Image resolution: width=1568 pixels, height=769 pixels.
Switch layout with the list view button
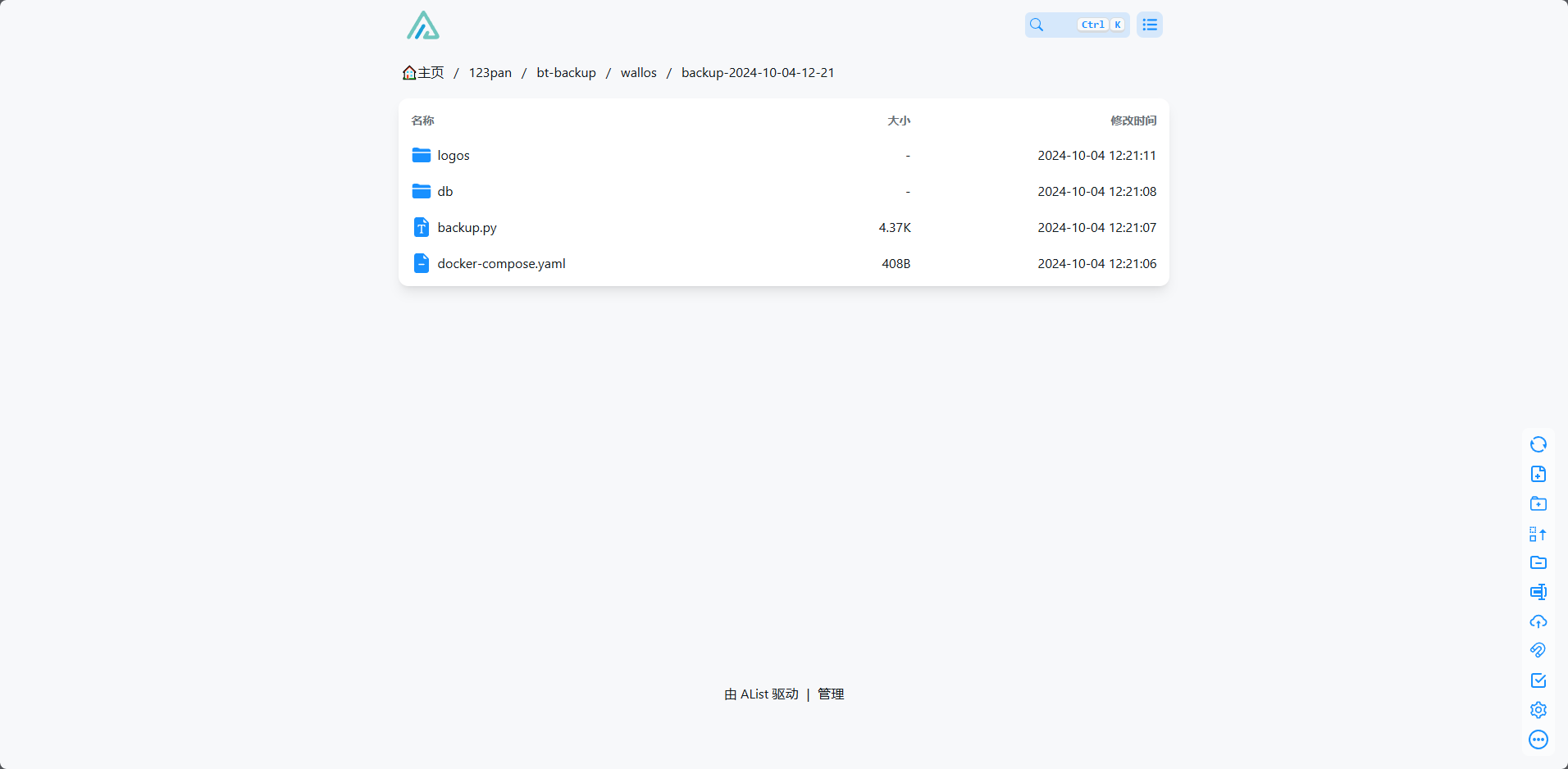(1149, 25)
